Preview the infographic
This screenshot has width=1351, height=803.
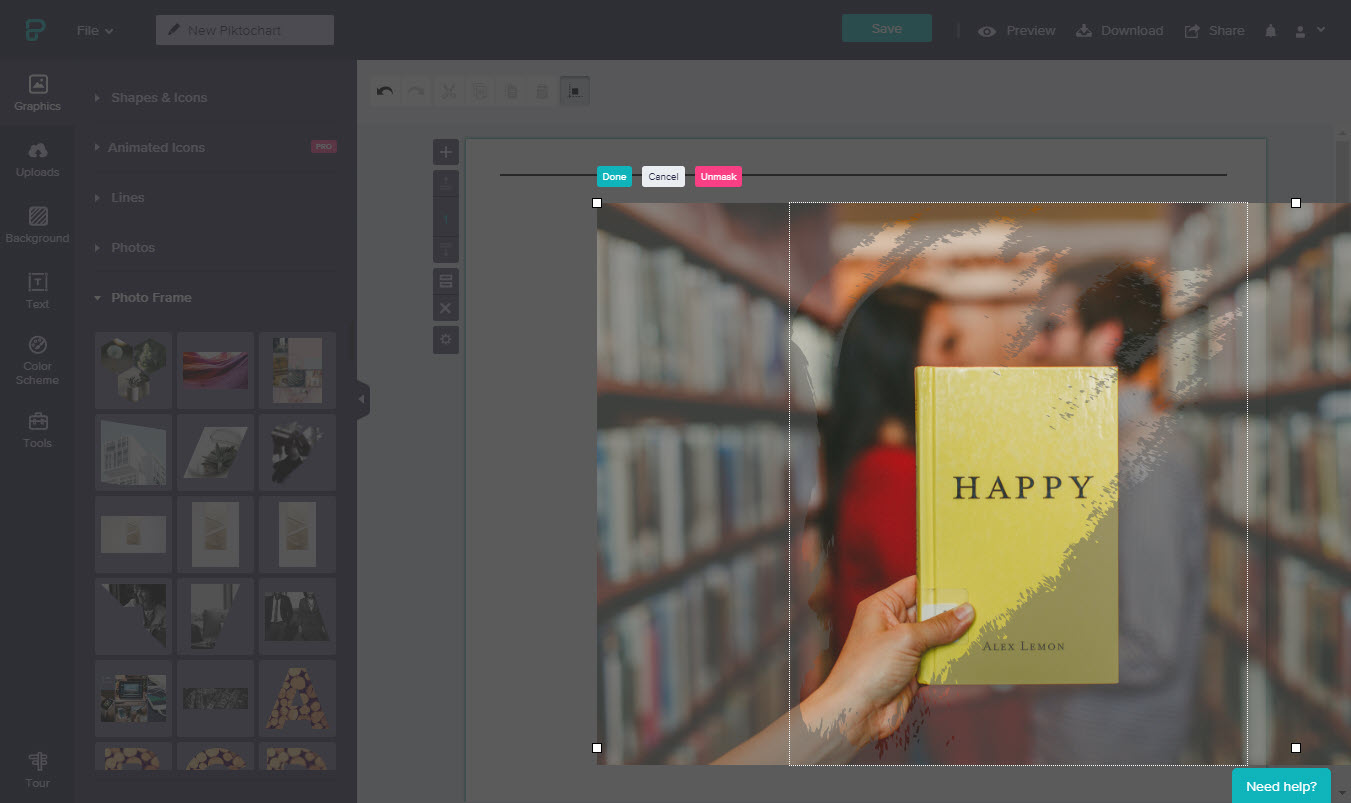[1017, 31]
